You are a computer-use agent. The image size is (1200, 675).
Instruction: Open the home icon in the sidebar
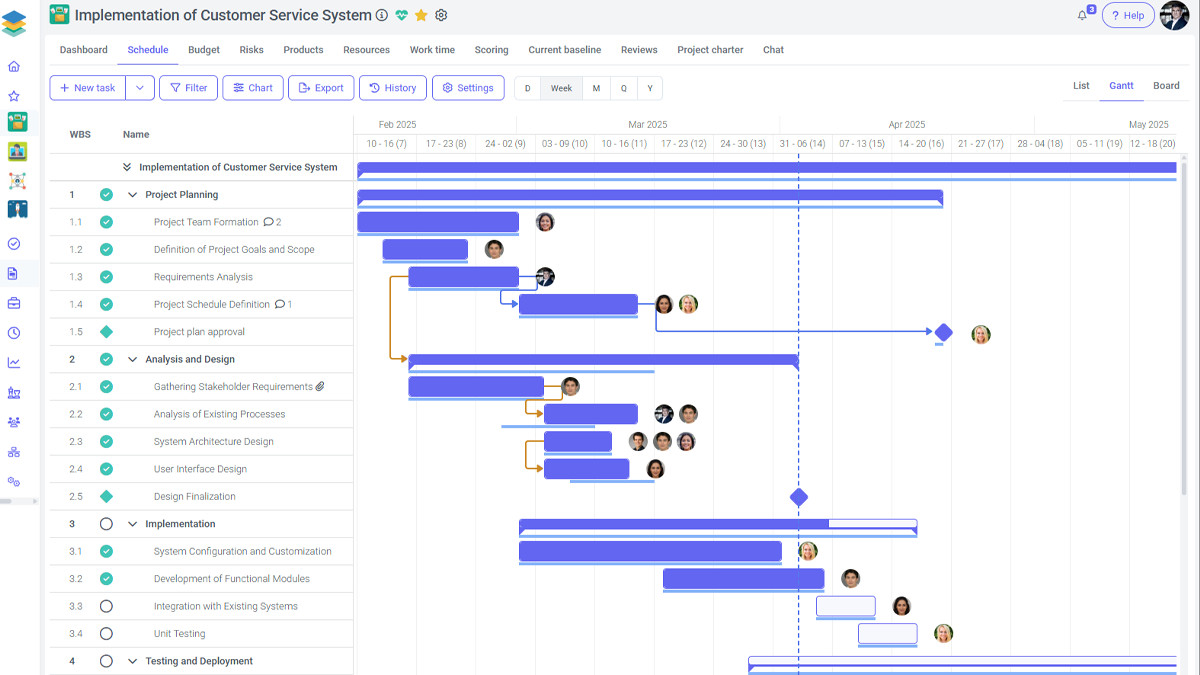[x=14, y=67]
